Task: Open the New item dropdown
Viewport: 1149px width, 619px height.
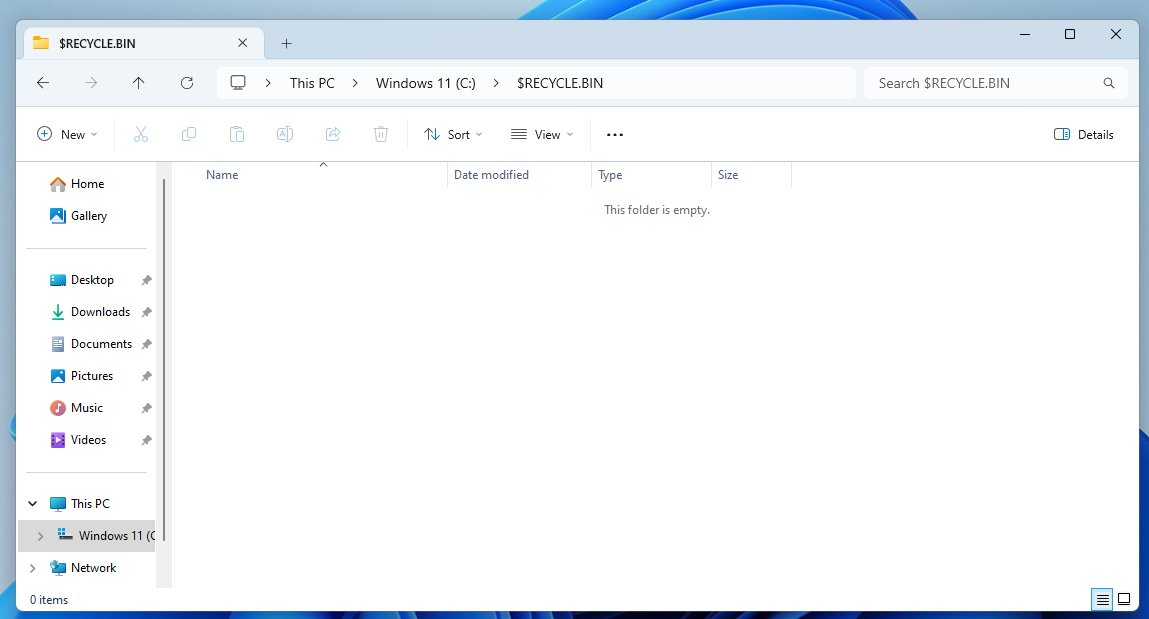Action: (x=67, y=134)
